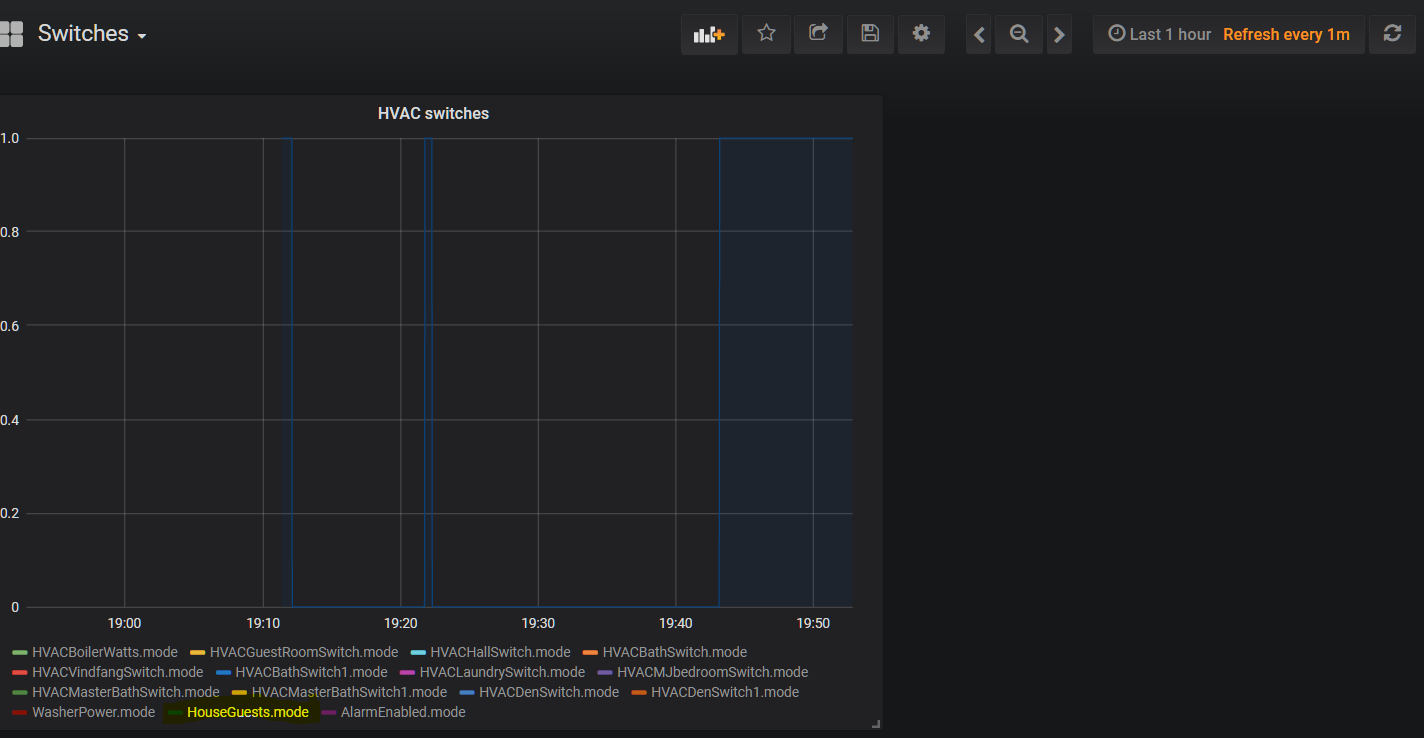Viewport: 1424px width, 738px height.
Task: Open the Share dashboard icon
Action: point(818,34)
